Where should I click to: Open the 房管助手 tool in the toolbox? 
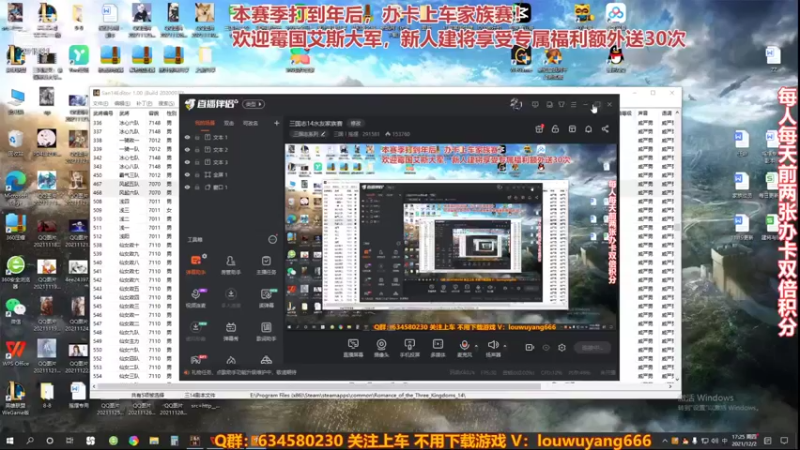coord(231,265)
